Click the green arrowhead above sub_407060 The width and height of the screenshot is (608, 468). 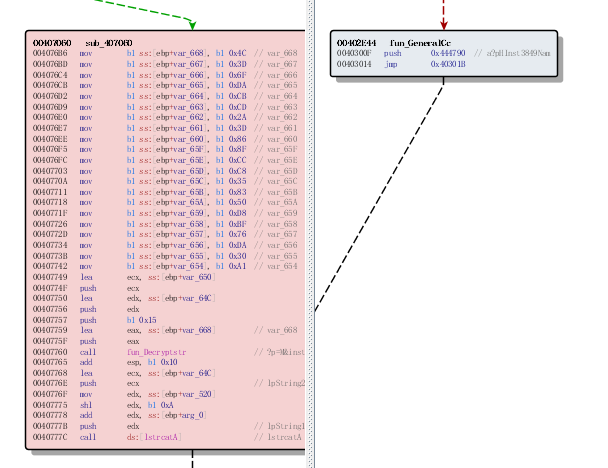[x=192, y=24]
